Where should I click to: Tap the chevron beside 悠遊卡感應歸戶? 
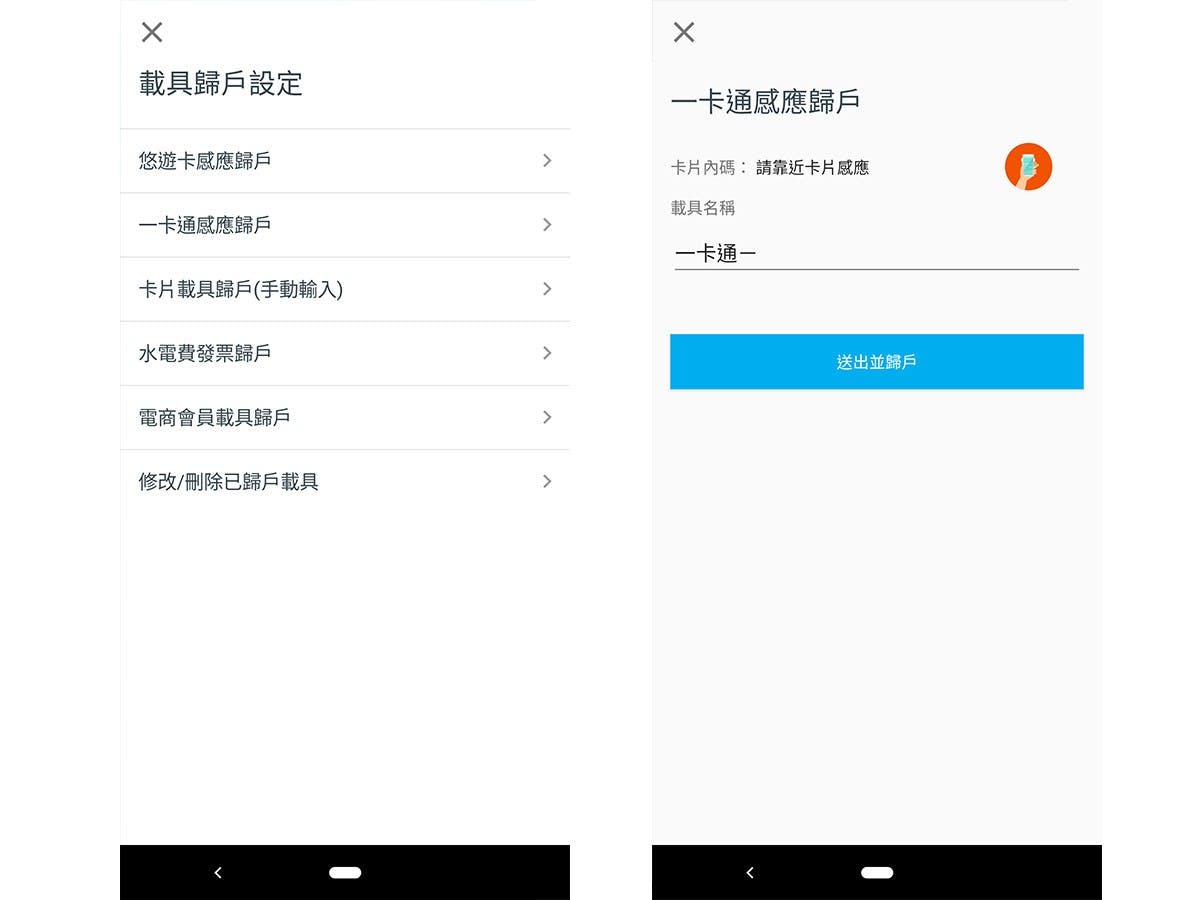click(x=547, y=161)
